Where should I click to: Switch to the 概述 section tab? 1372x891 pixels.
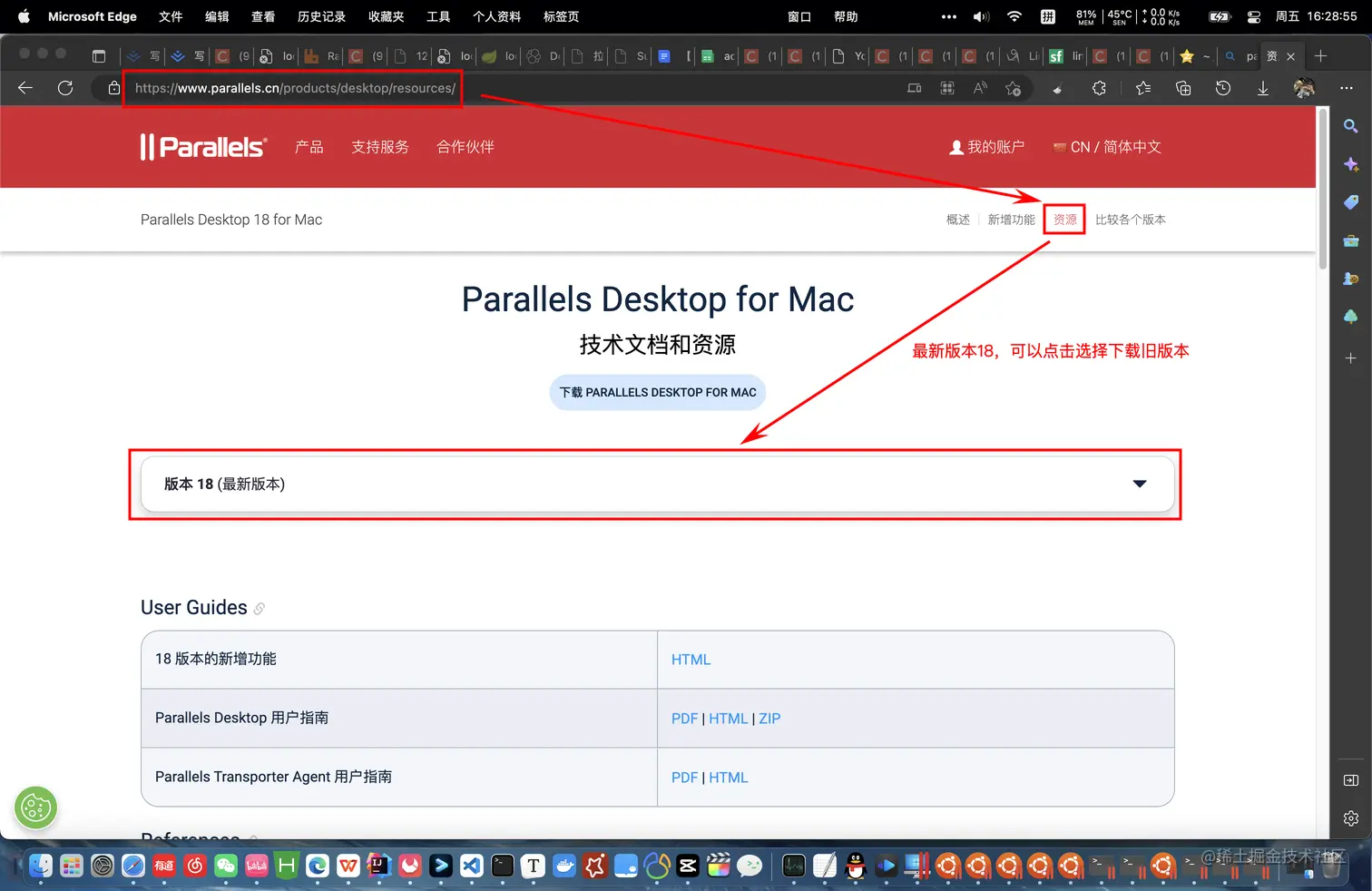[958, 220]
